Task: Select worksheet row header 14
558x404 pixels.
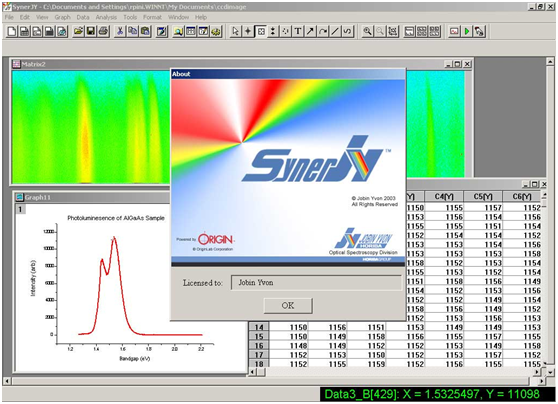Action: (259, 327)
